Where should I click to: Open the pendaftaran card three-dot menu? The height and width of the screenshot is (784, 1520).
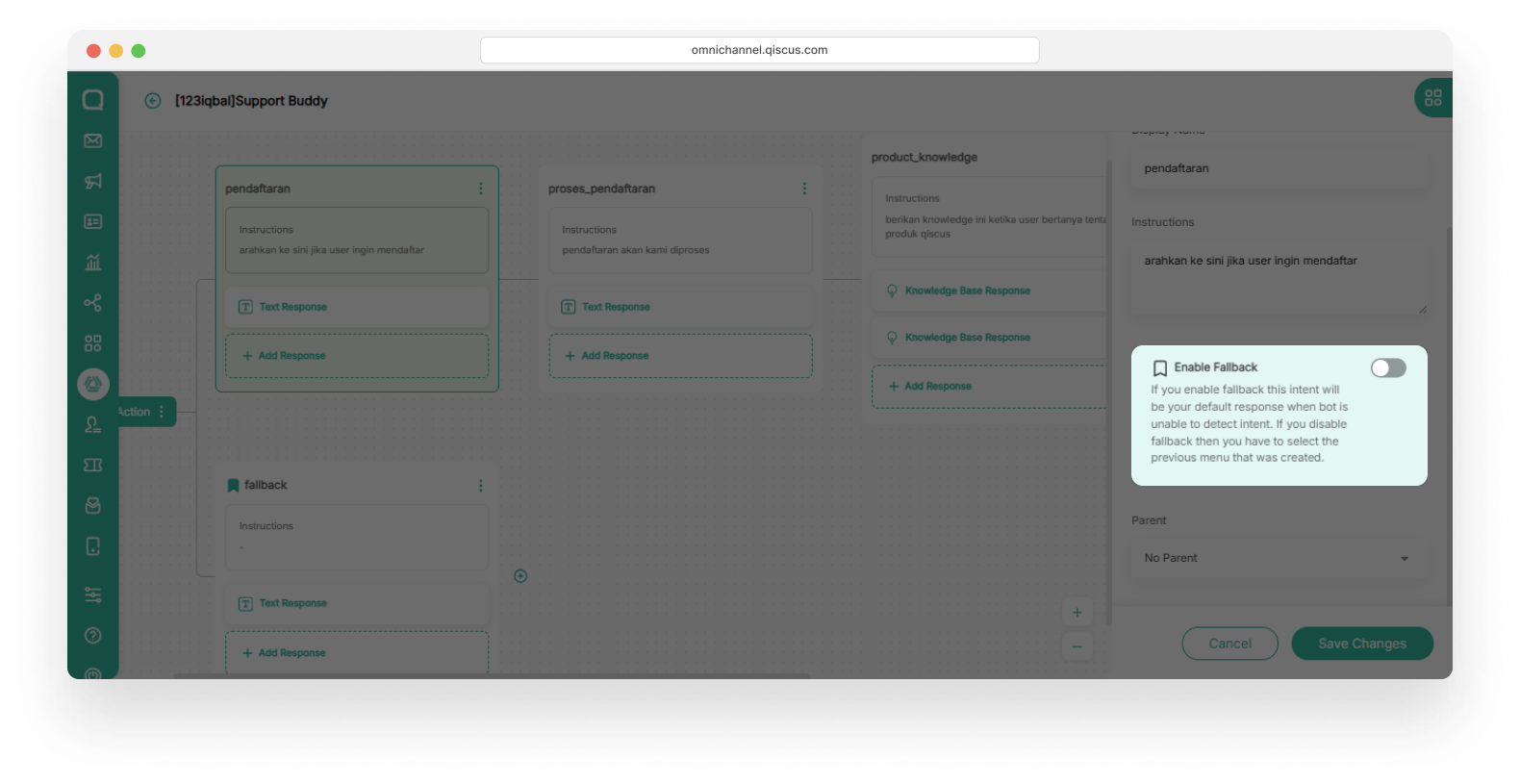coord(481,190)
